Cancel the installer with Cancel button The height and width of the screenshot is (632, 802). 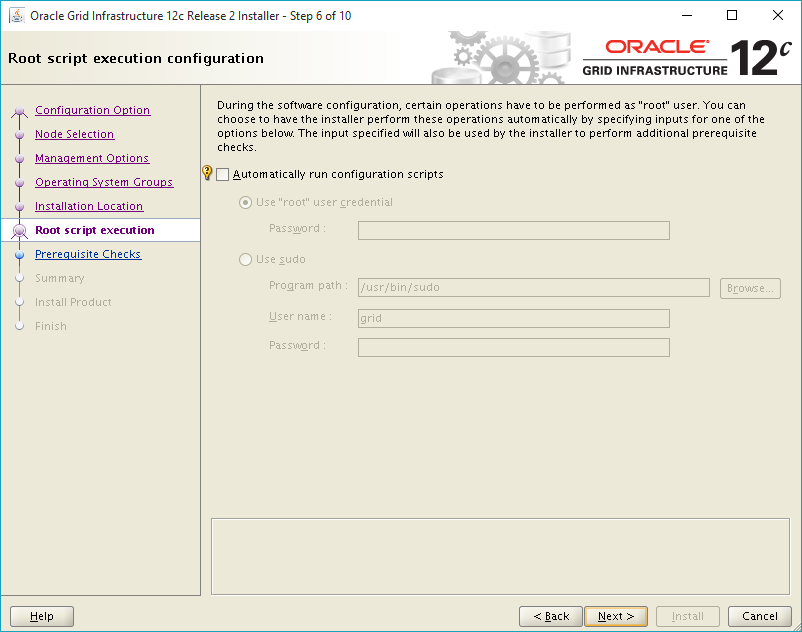[760, 617]
